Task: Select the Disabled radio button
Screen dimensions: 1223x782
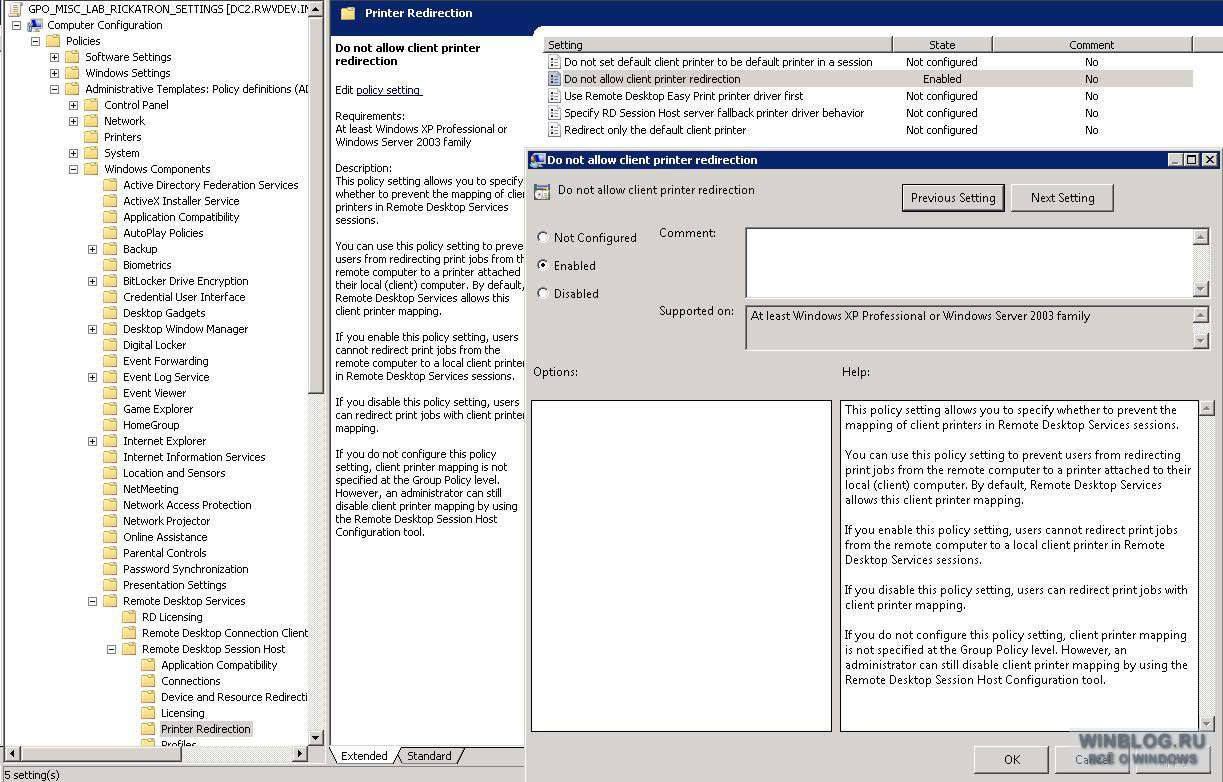Action: coord(543,294)
